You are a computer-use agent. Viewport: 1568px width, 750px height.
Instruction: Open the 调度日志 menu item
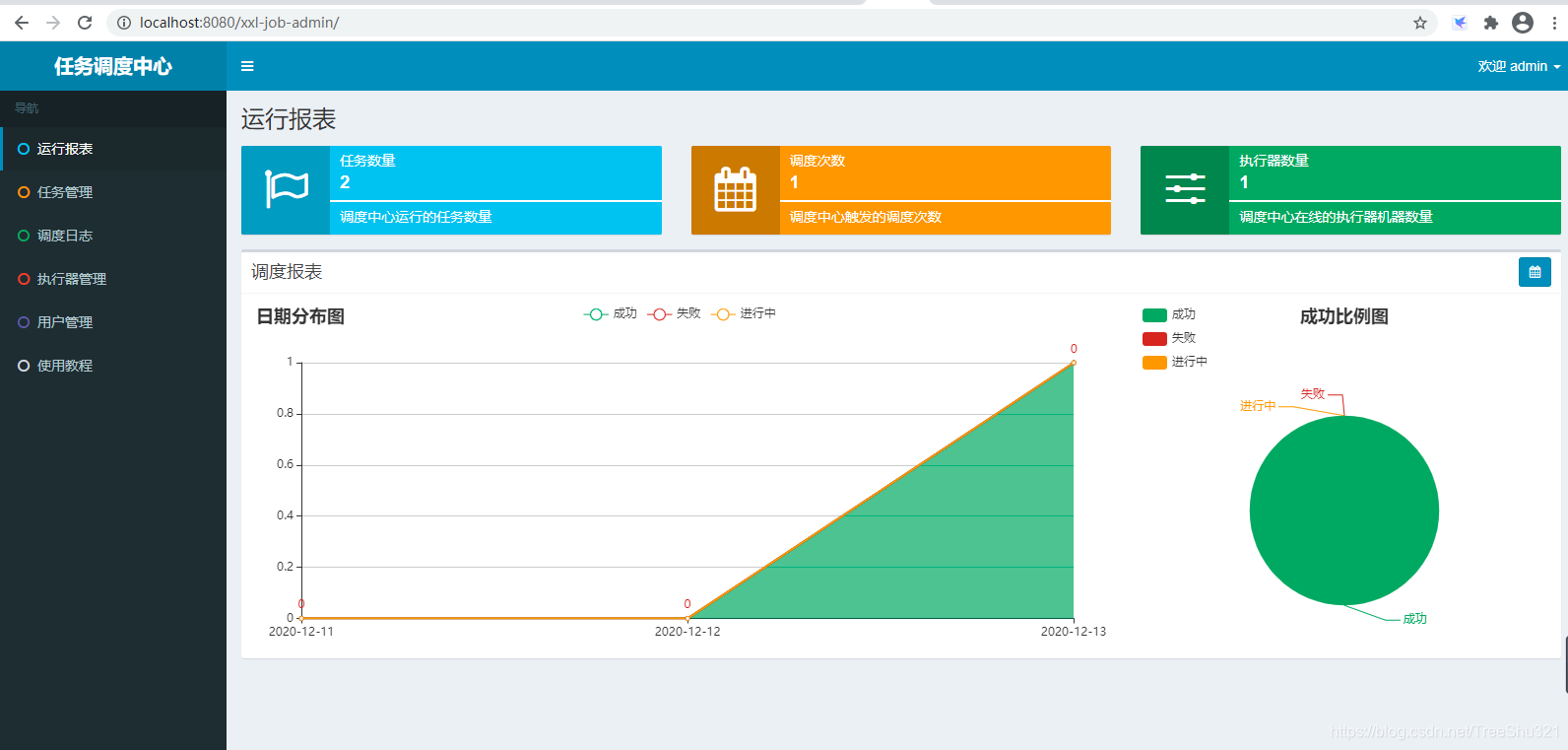click(113, 236)
